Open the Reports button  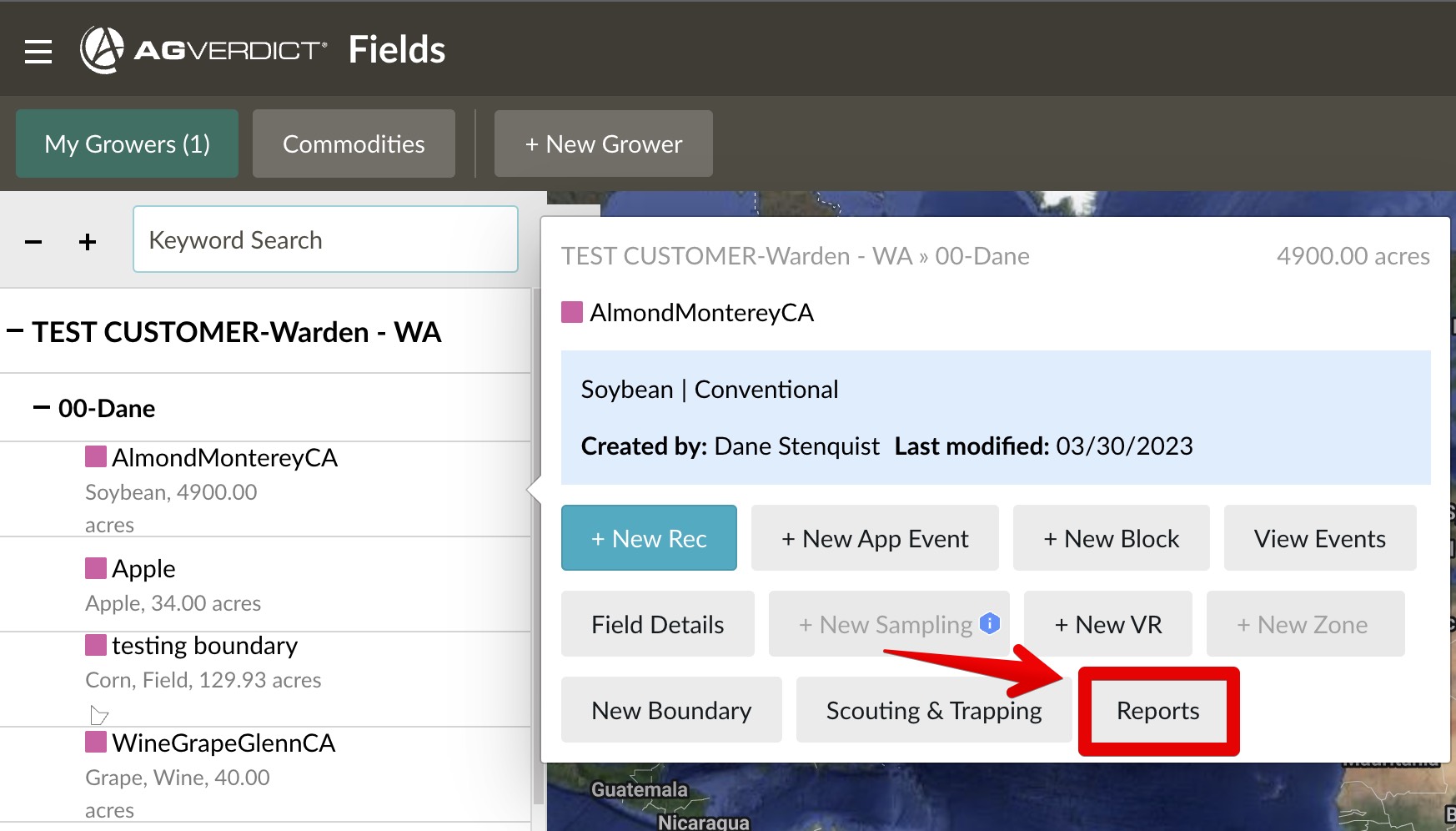coord(1158,710)
